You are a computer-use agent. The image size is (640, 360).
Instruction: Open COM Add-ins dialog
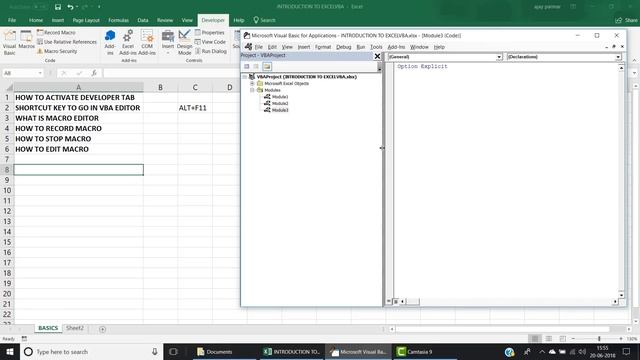click(147, 42)
